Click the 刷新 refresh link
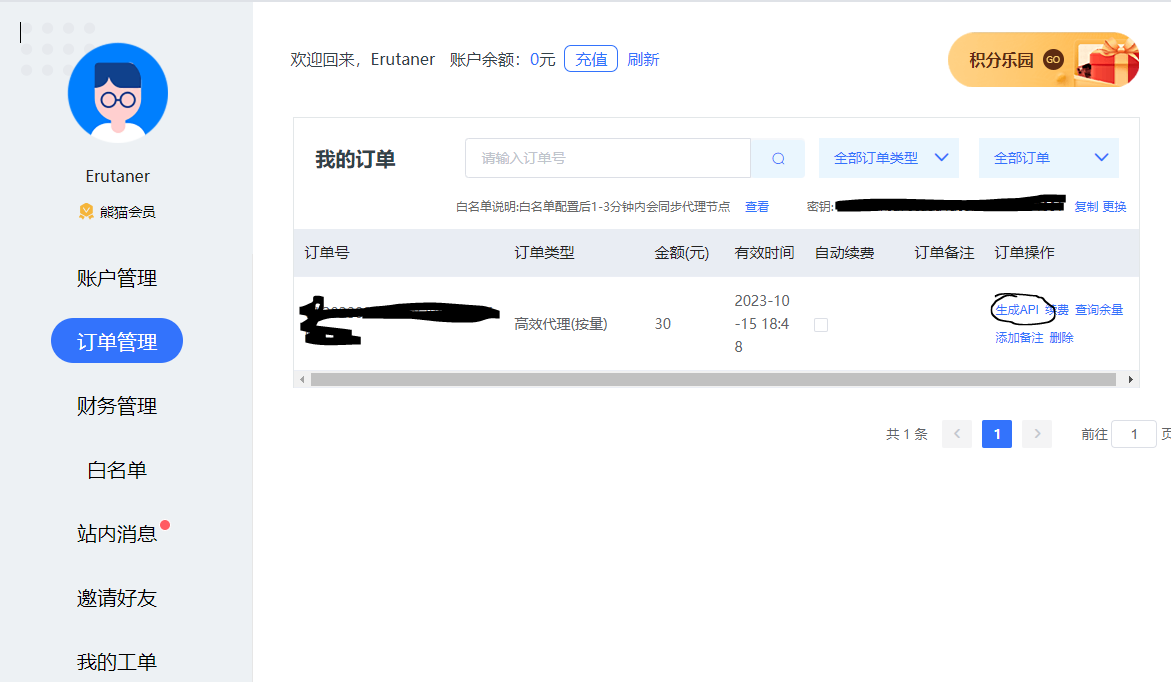 tap(643, 59)
